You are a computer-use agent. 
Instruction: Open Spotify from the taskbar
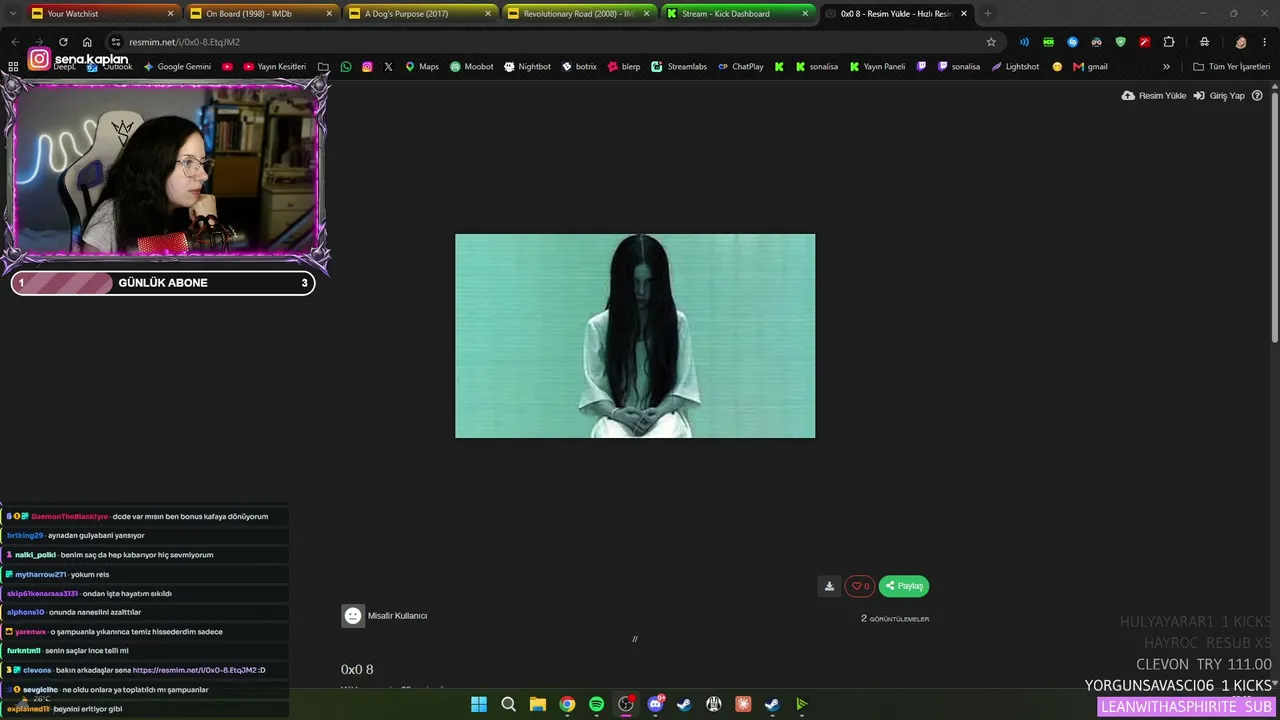[596, 704]
